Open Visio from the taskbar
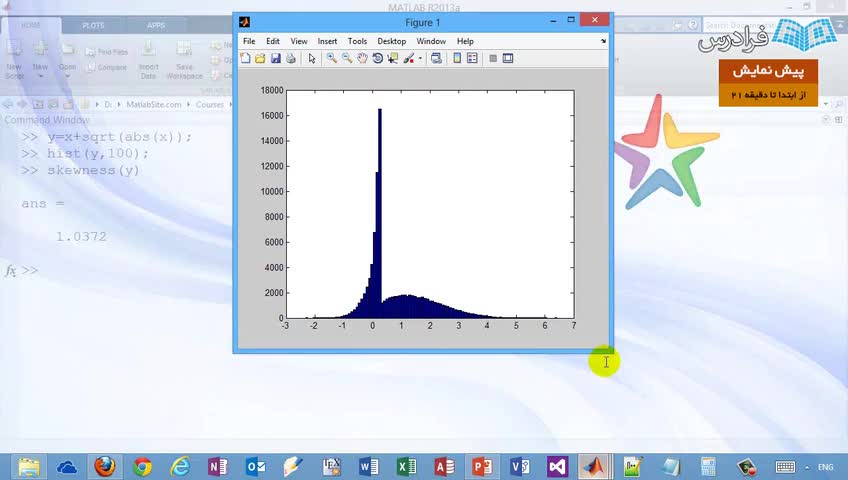 pos(520,467)
